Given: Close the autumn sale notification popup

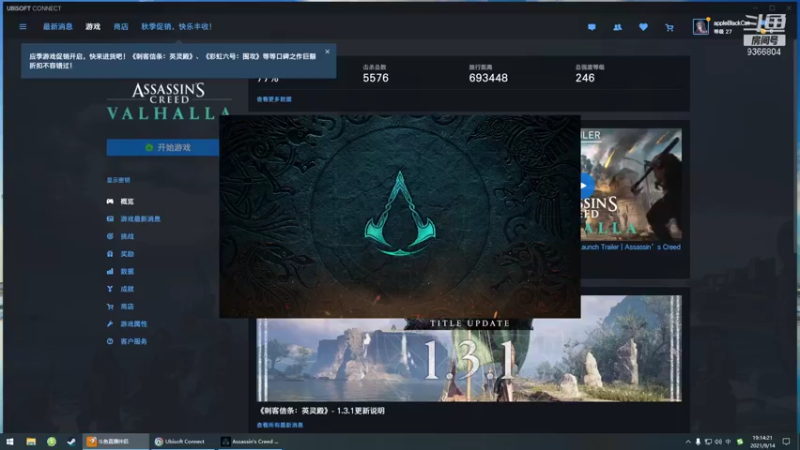Looking at the screenshot, I should tap(328, 52).
